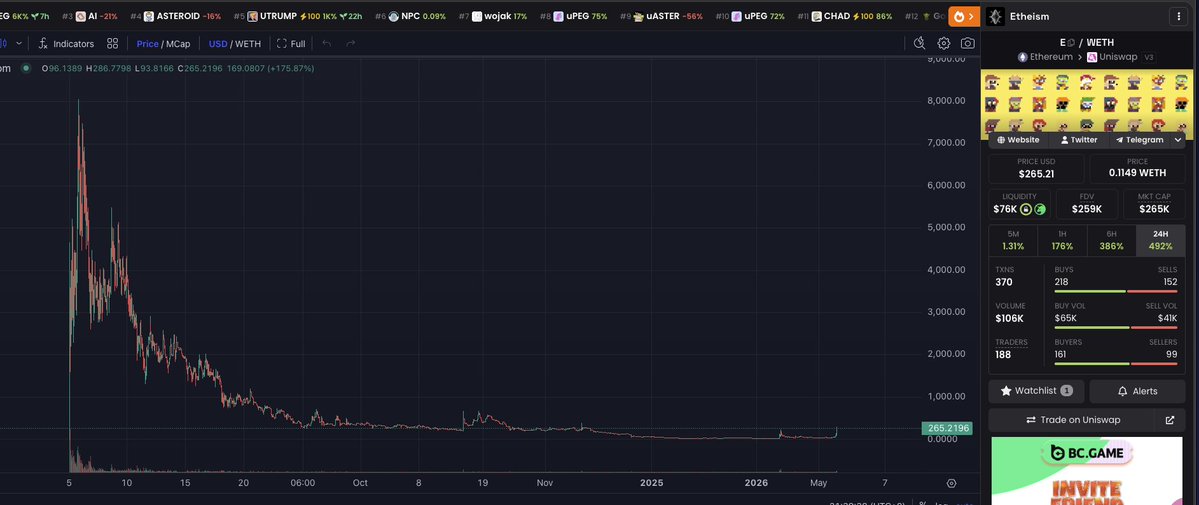
Task: Click the green status dot on legend
Action: [x=25, y=68]
